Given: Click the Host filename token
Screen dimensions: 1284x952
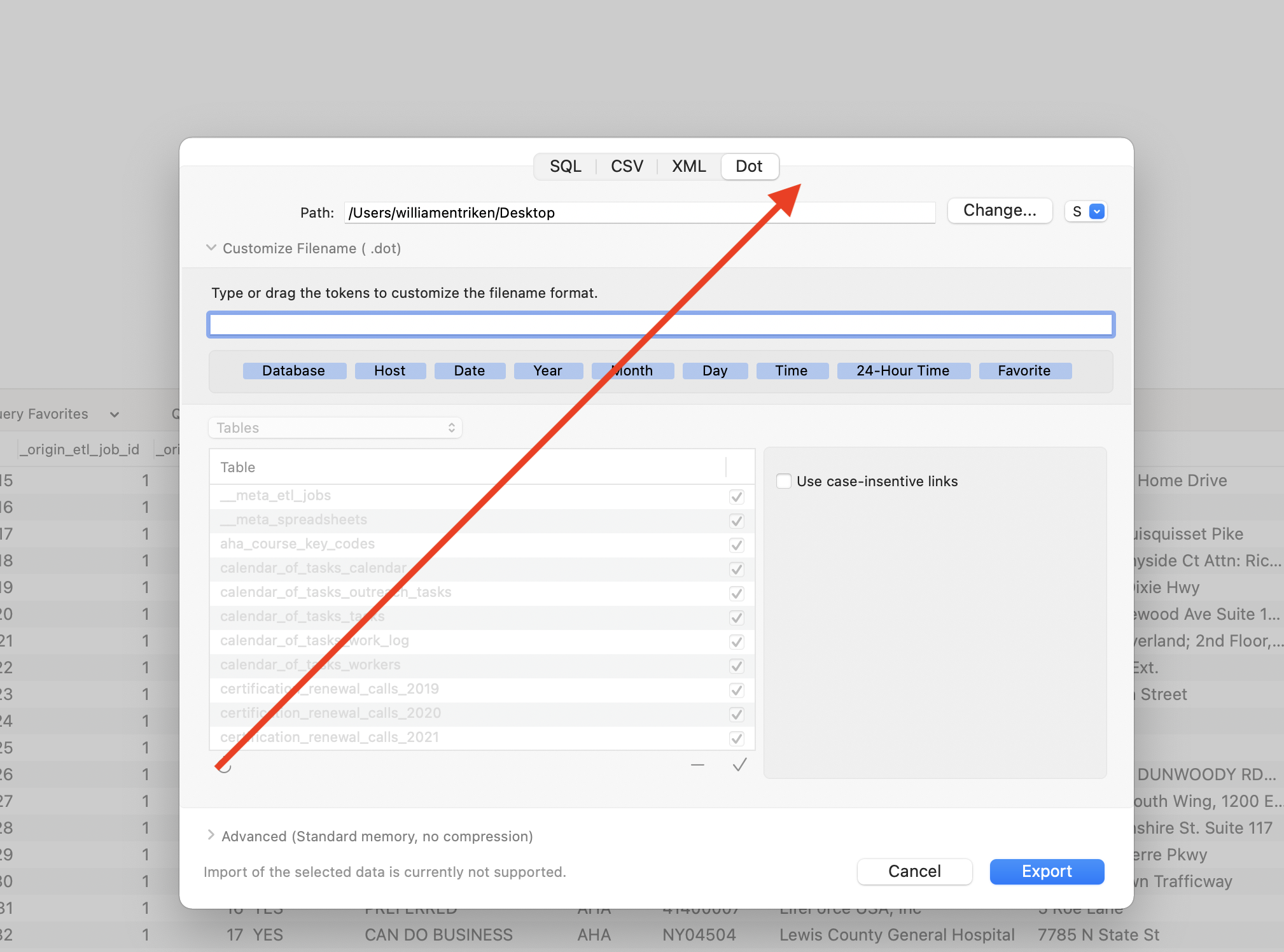Looking at the screenshot, I should pyautogui.click(x=389, y=370).
